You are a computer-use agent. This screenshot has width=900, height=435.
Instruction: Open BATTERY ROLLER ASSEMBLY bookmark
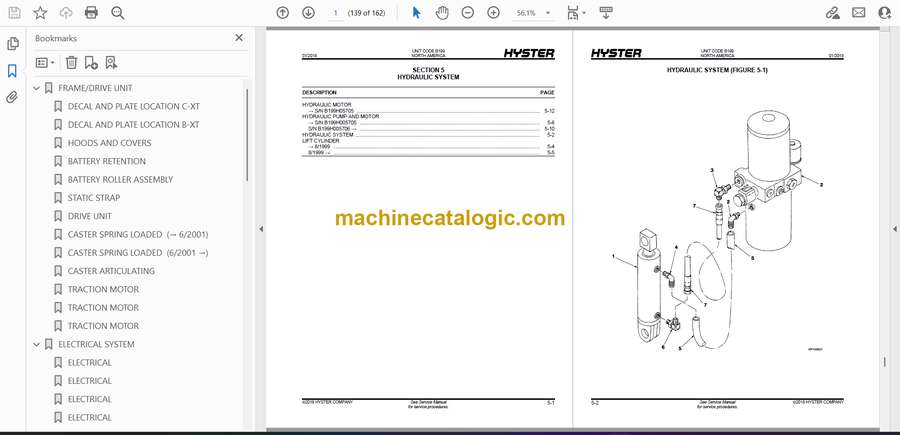click(121, 180)
